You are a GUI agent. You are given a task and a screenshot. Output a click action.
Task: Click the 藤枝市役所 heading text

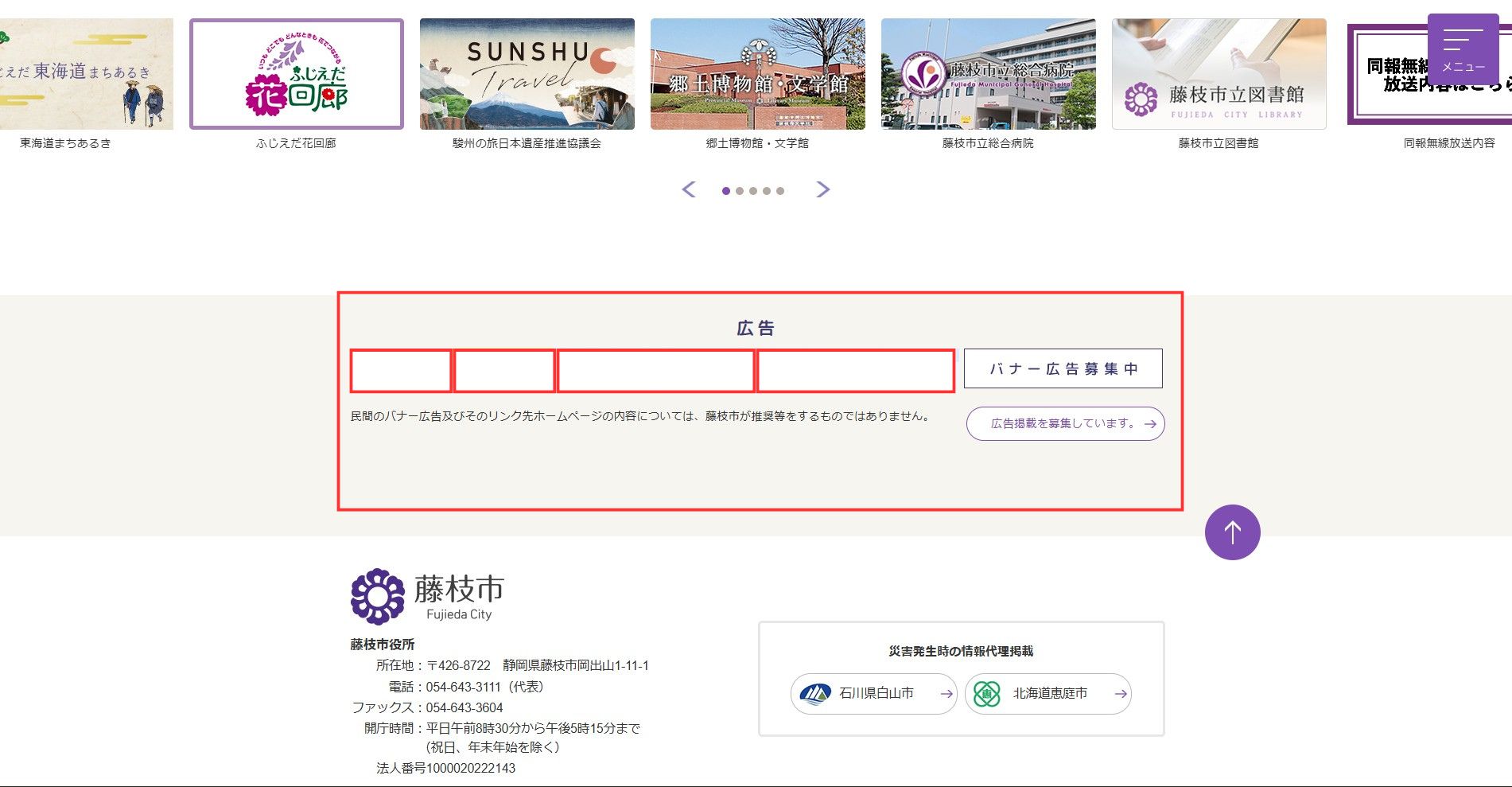pyautogui.click(x=383, y=645)
